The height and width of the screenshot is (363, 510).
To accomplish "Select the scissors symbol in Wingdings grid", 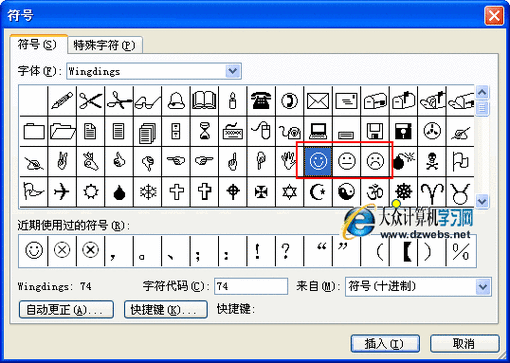I will pos(90,100).
